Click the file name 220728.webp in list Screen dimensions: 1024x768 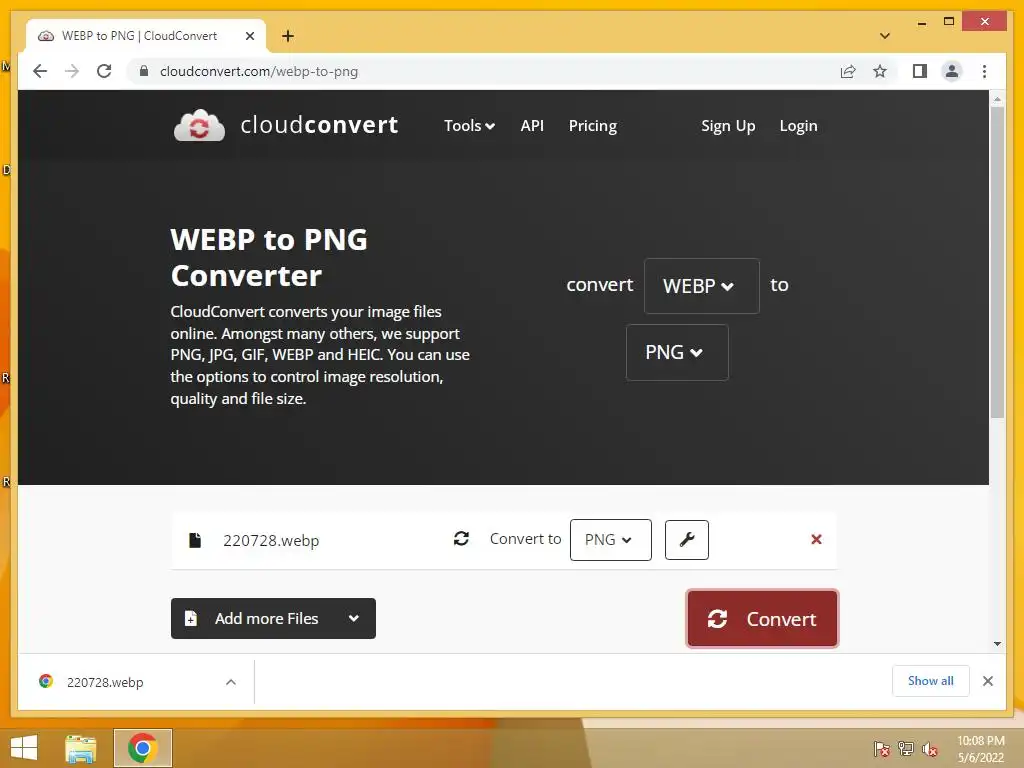click(271, 541)
